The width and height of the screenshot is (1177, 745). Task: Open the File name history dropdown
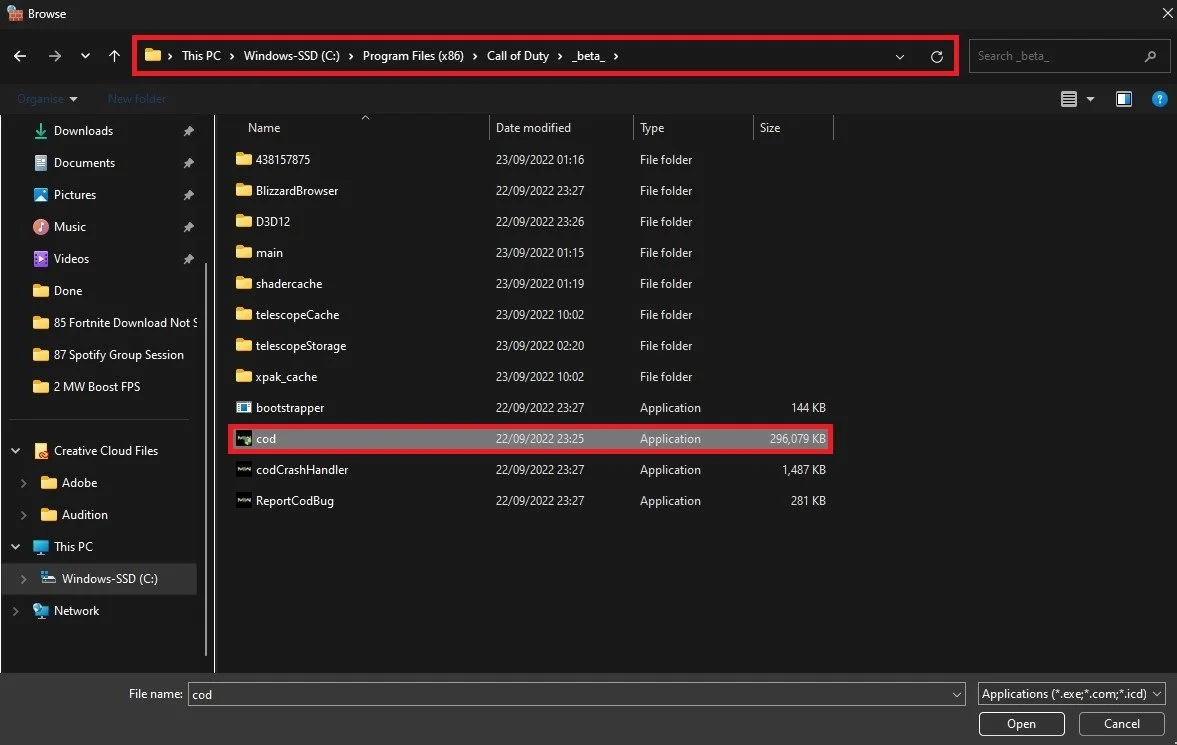click(x=956, y=694)
